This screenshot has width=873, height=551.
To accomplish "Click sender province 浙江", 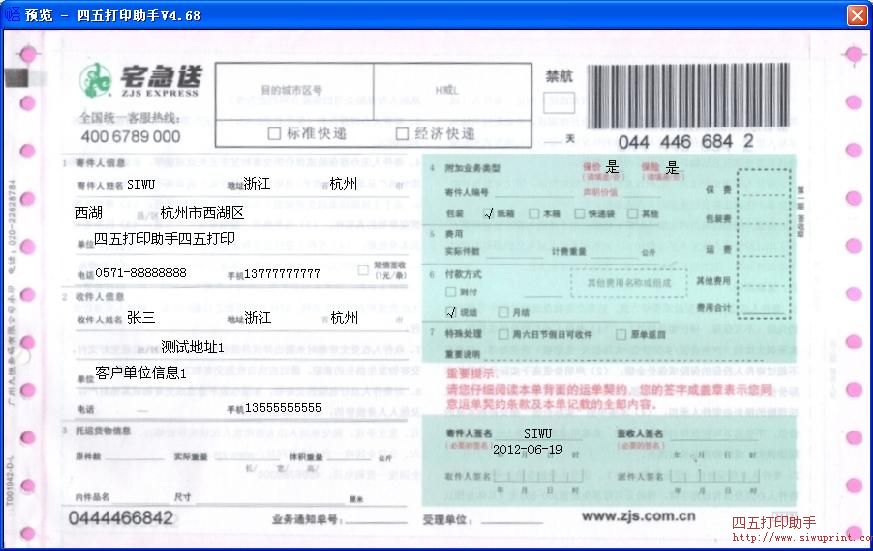I will pos(257,184).
